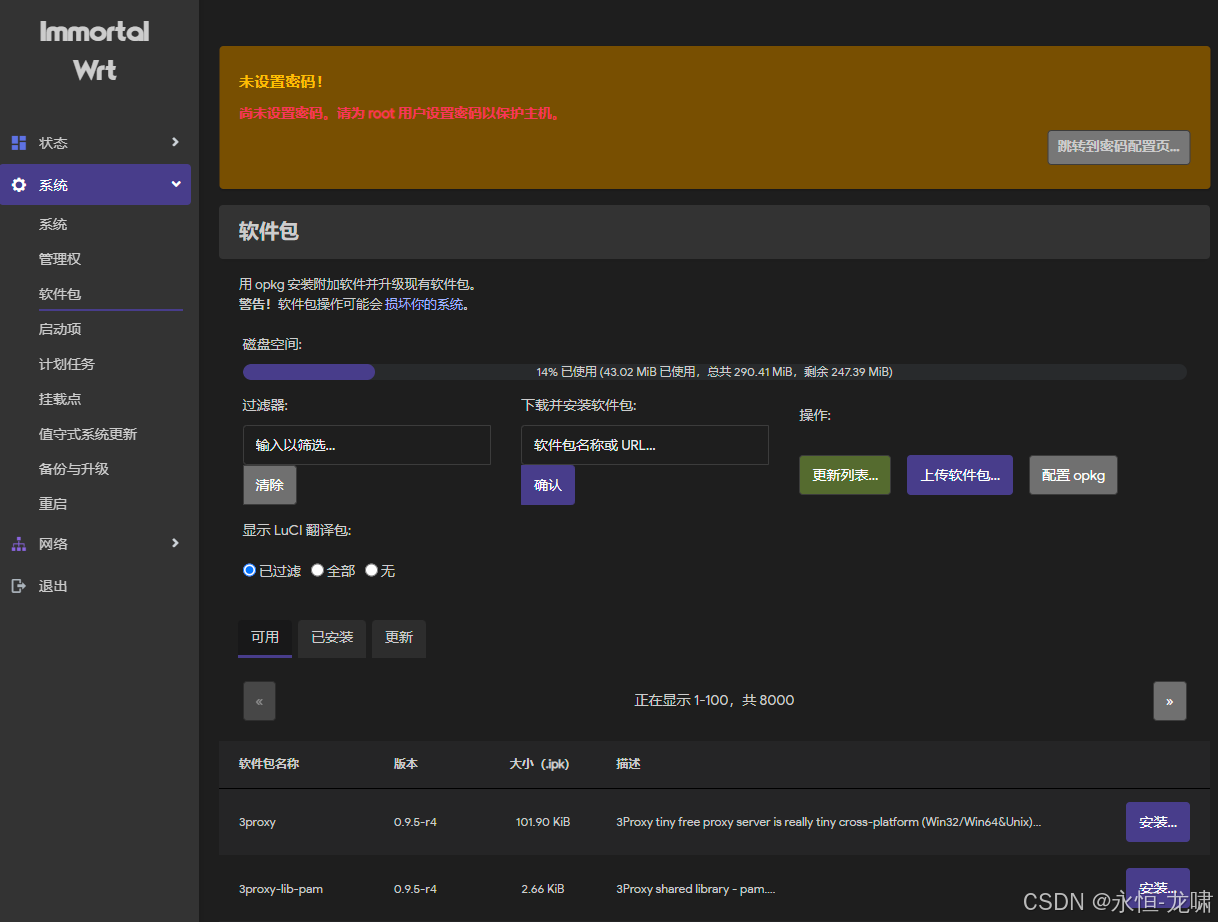Open 软件包 in the sidebar
This screenshot has height=922, width=1218.
click(60, 294)
